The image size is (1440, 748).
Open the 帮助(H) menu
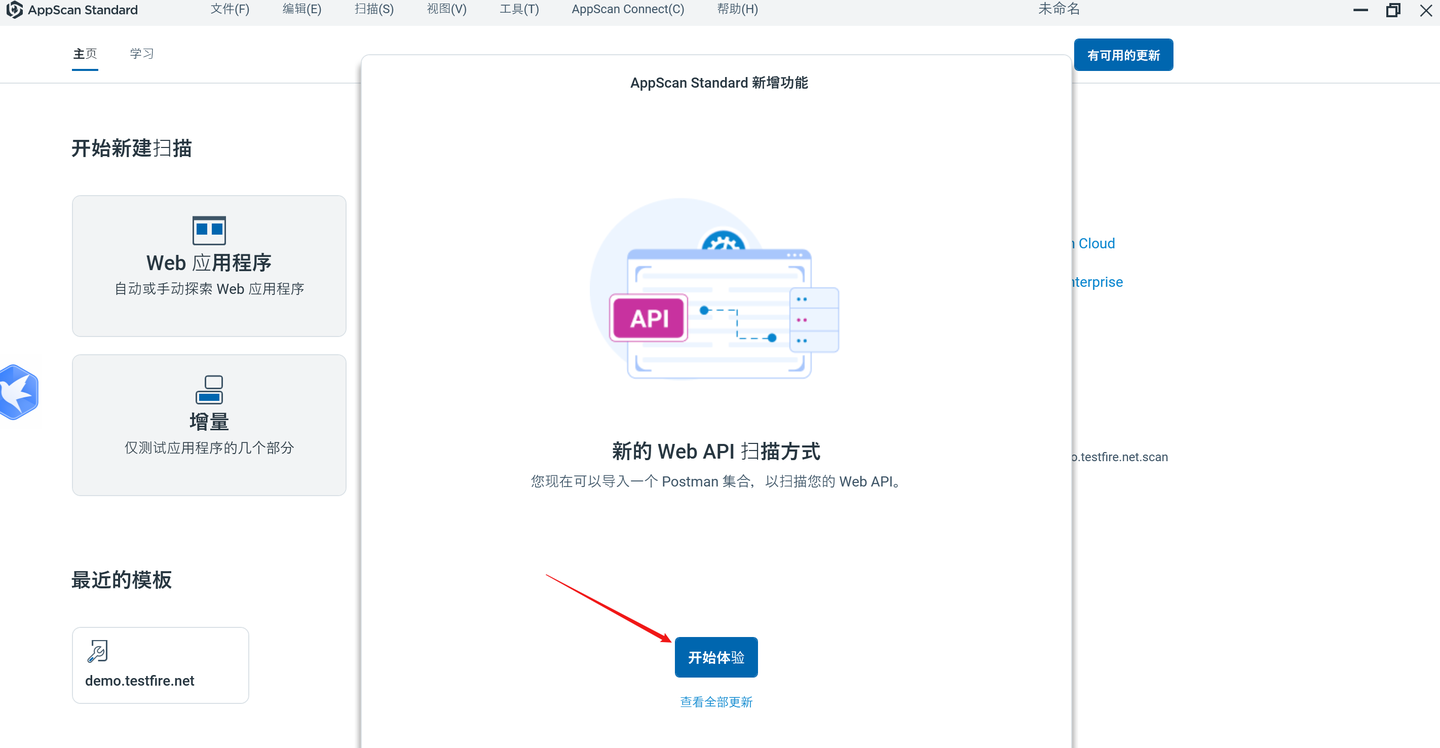[737, 9]
